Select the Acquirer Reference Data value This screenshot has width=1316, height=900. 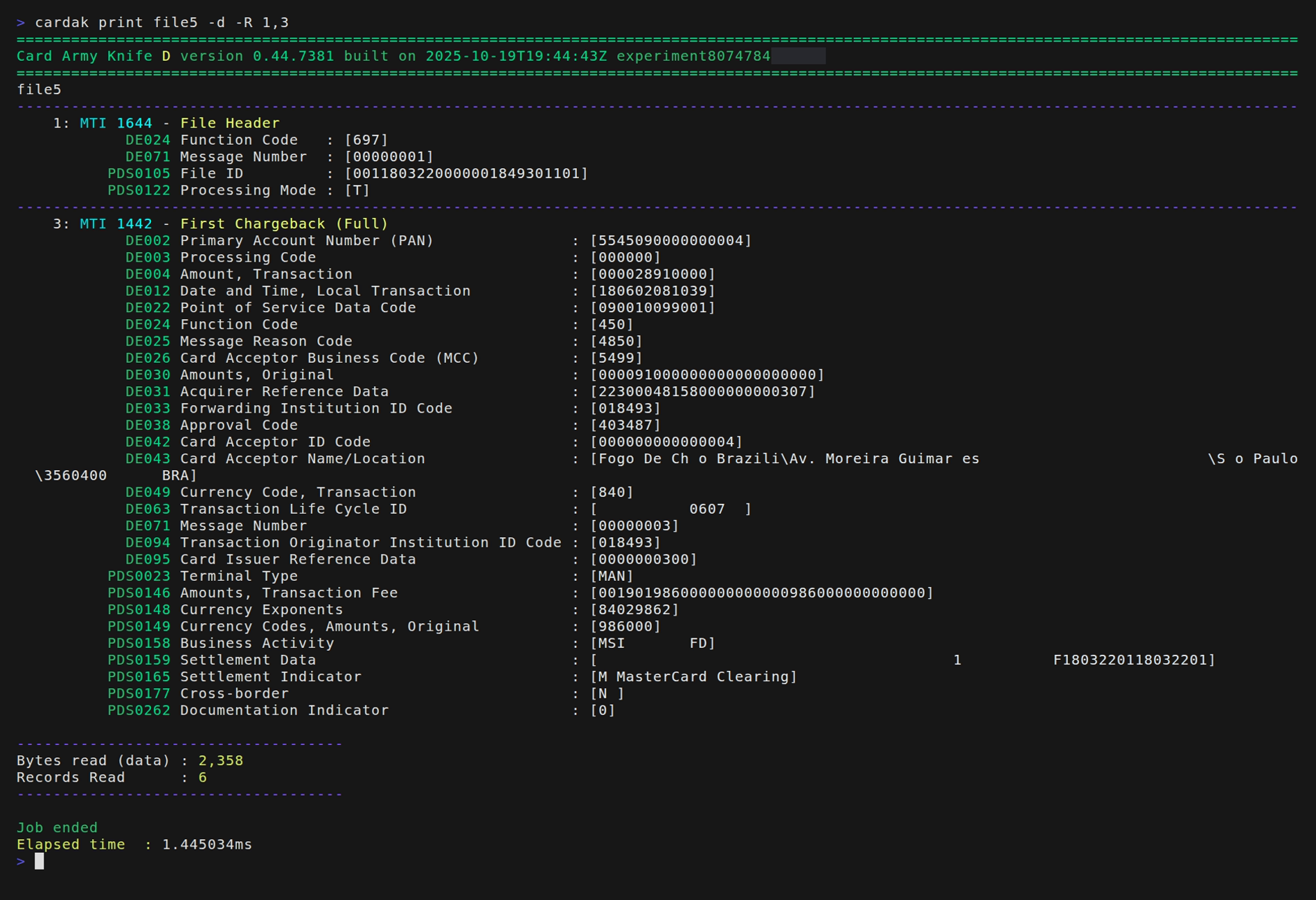click(702, 392)
